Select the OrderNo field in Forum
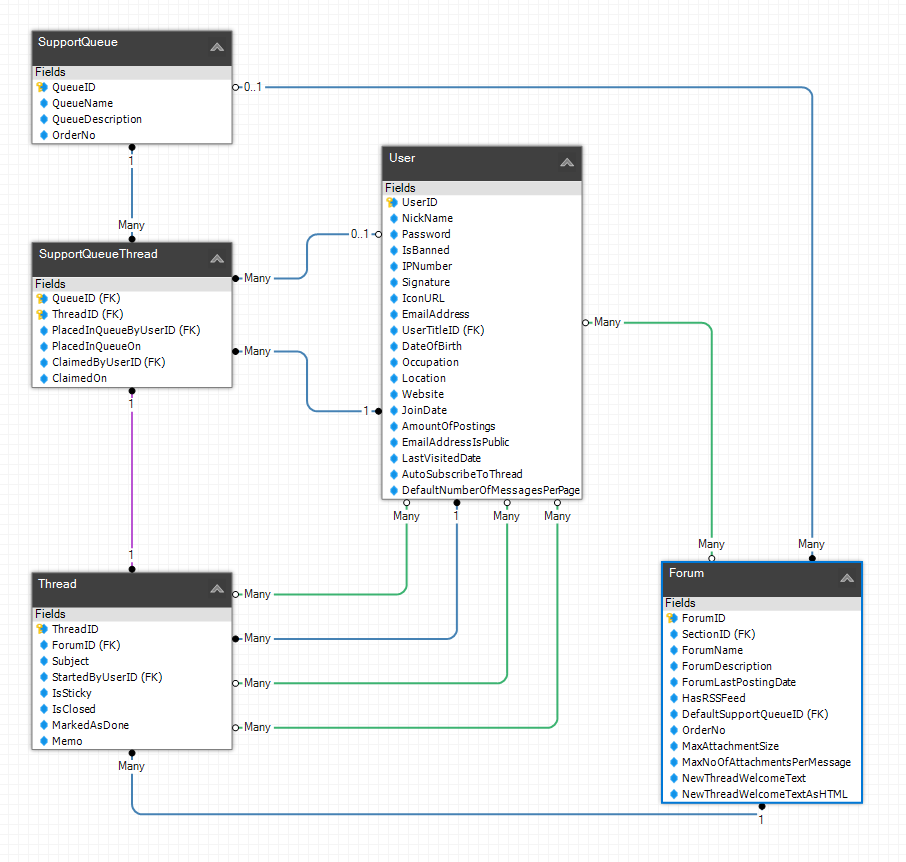This screenshot has height=862, width=906. pos(762,730)
